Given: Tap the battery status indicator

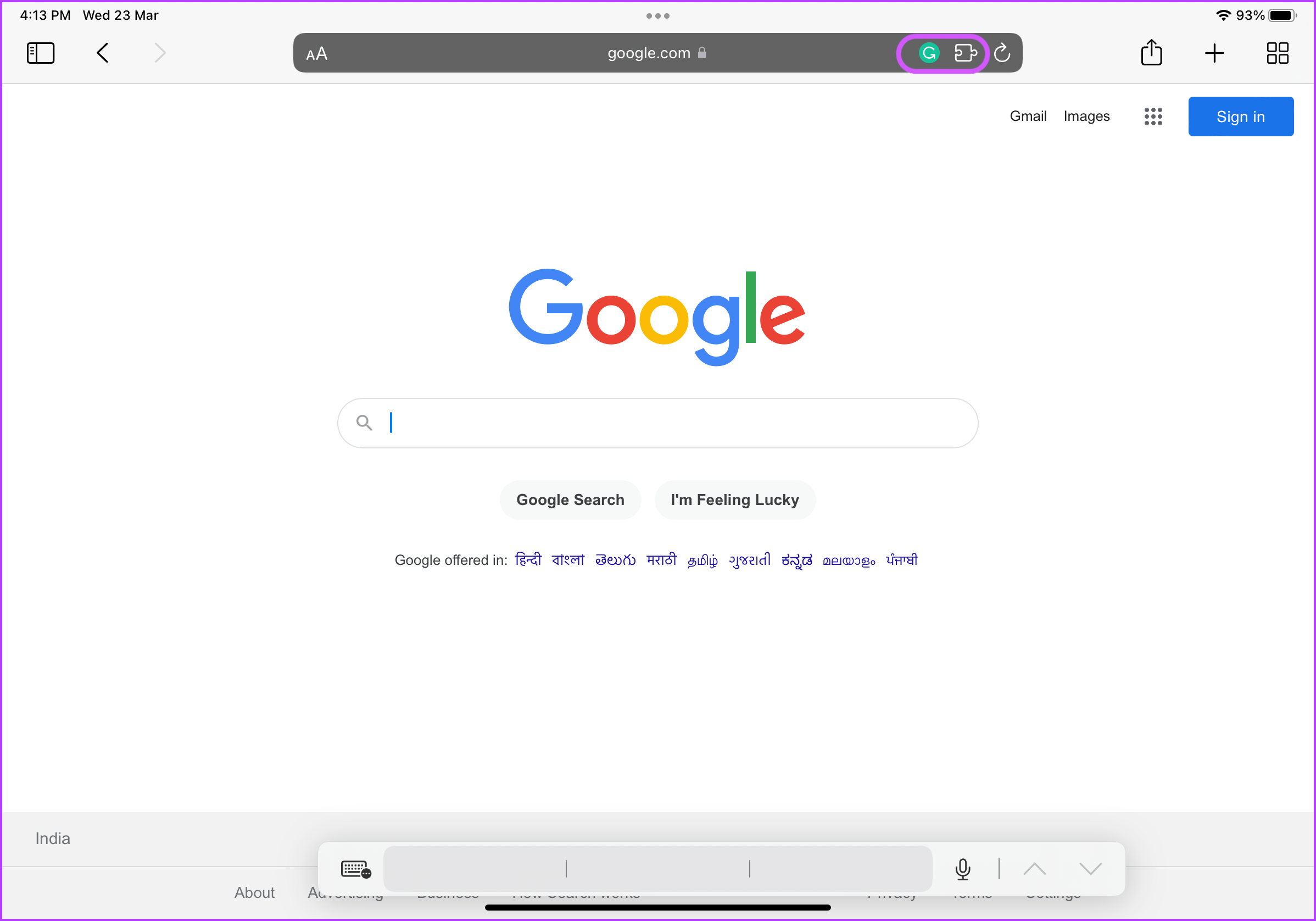Looking at the screenshot, I should [1282, 15].
